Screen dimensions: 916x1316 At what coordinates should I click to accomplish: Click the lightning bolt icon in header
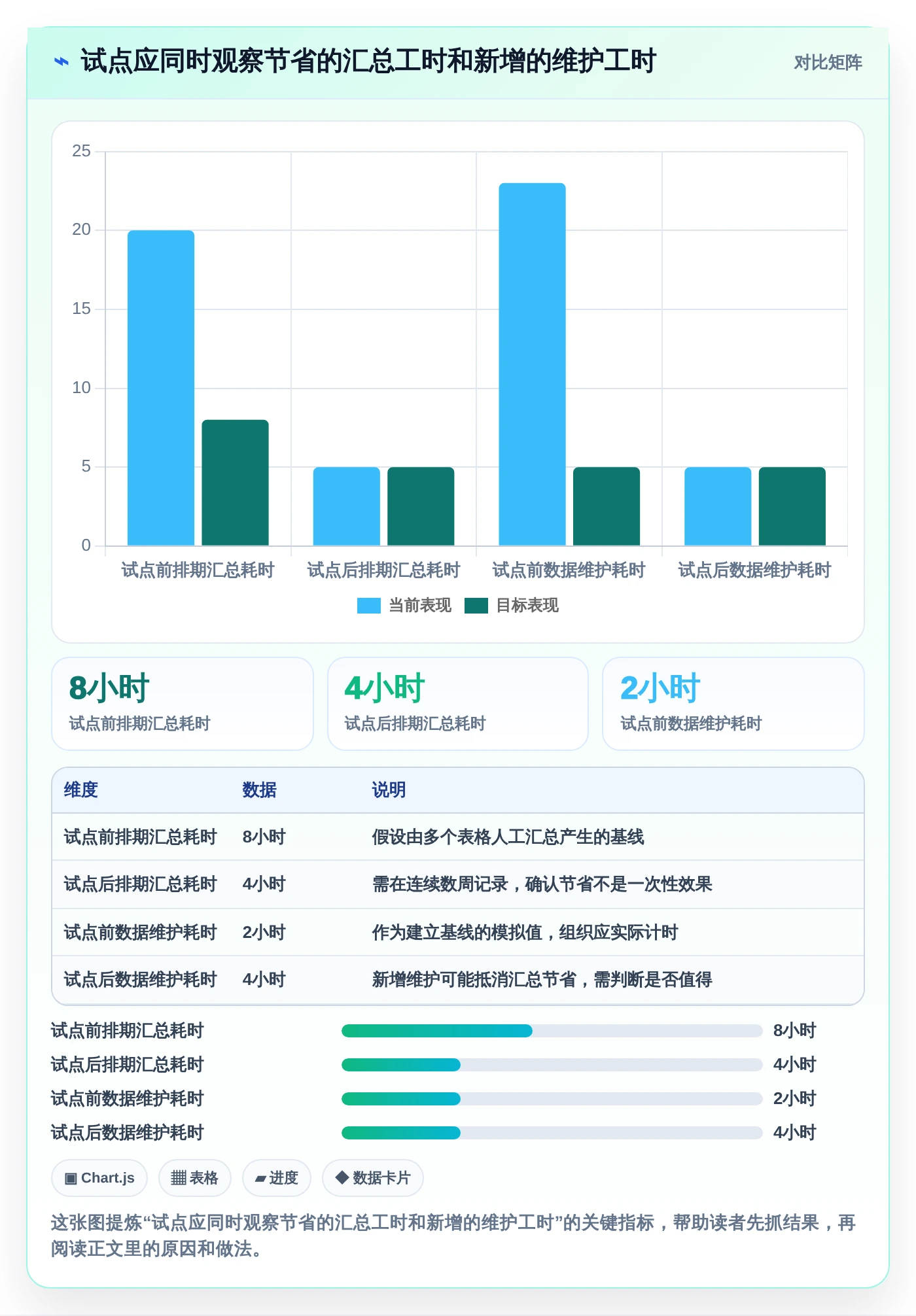click(61, 62)
